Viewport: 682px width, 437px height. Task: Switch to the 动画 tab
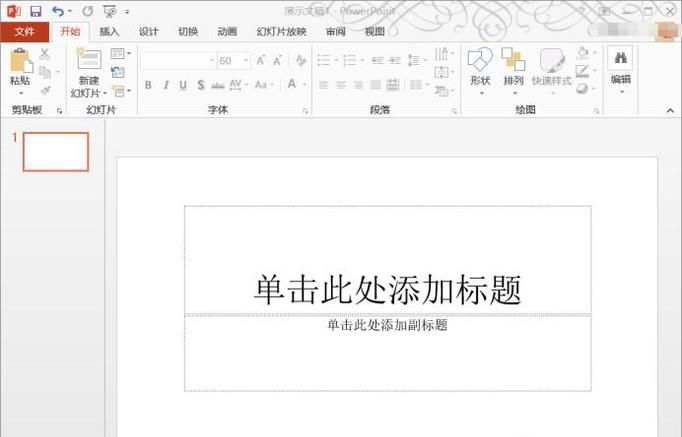(x=227, y=31)
